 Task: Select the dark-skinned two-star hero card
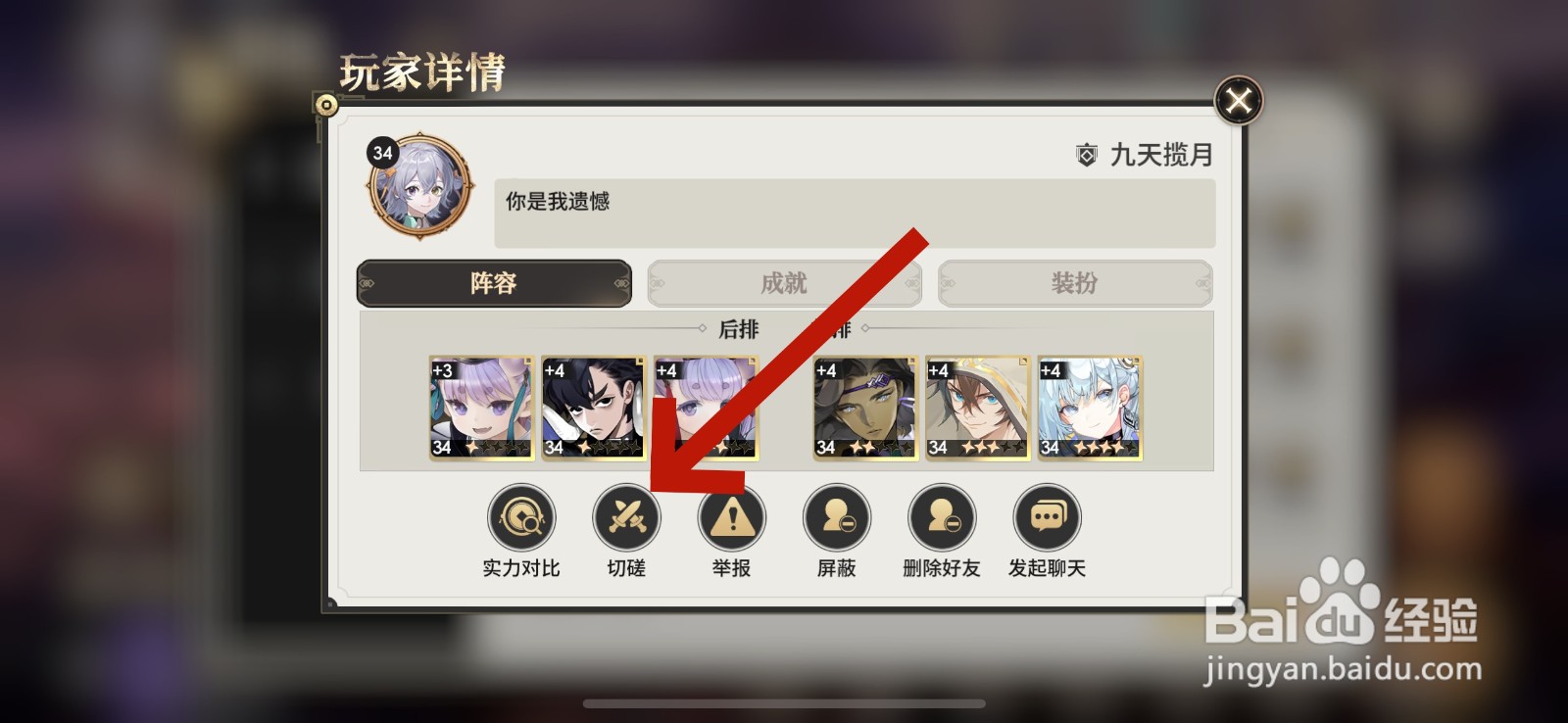[865, 409]
